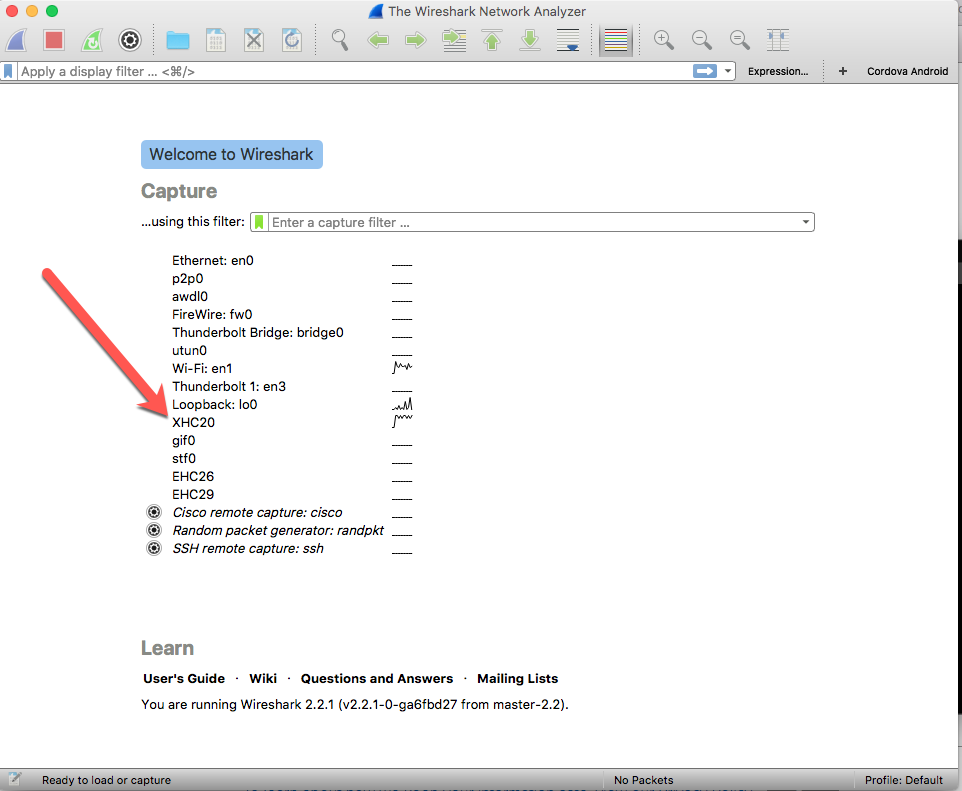Click Profile: Default in status bar
The width and height of the screenshot is (962, 791).
904,780
